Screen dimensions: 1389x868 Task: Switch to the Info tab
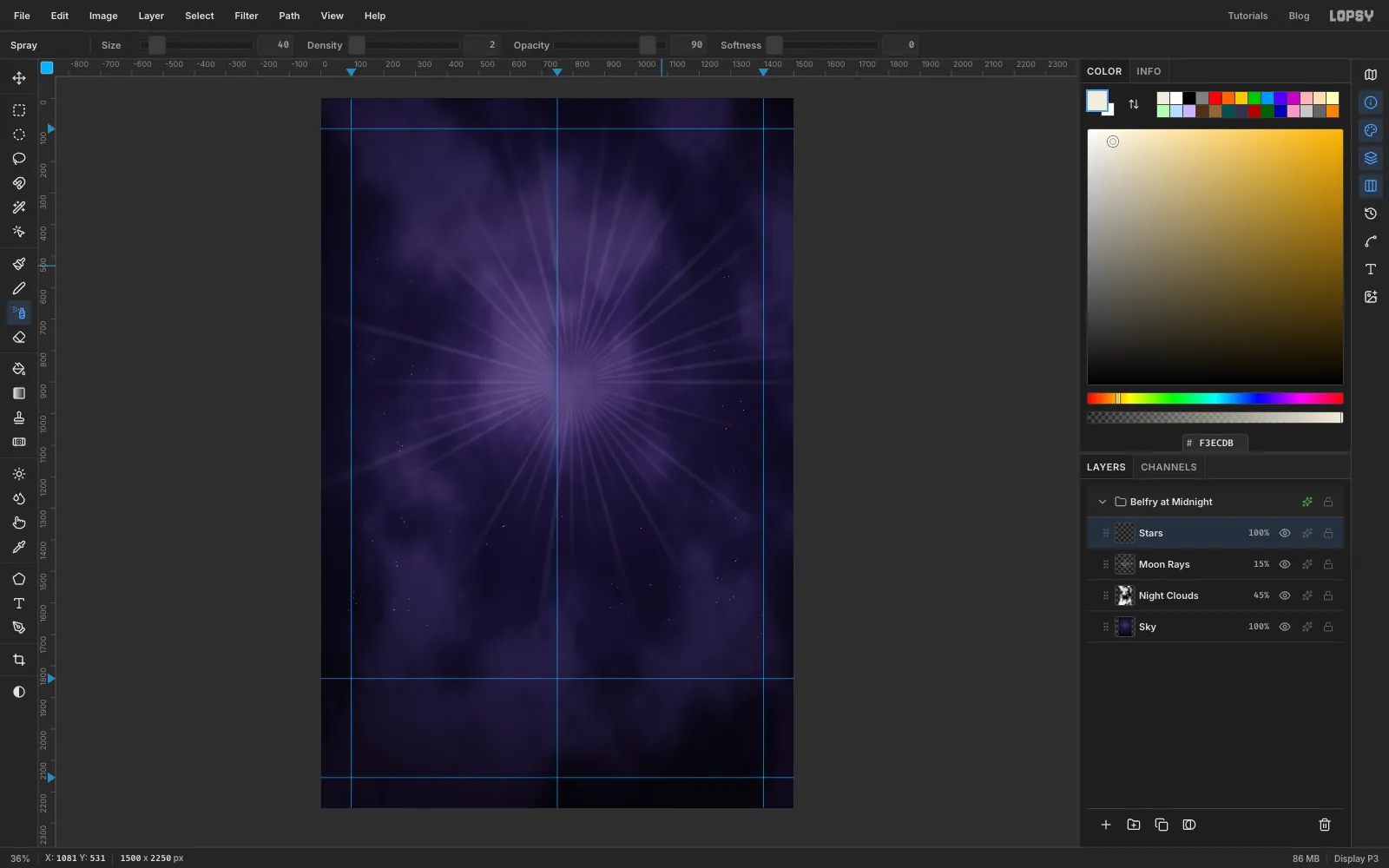1149,71
